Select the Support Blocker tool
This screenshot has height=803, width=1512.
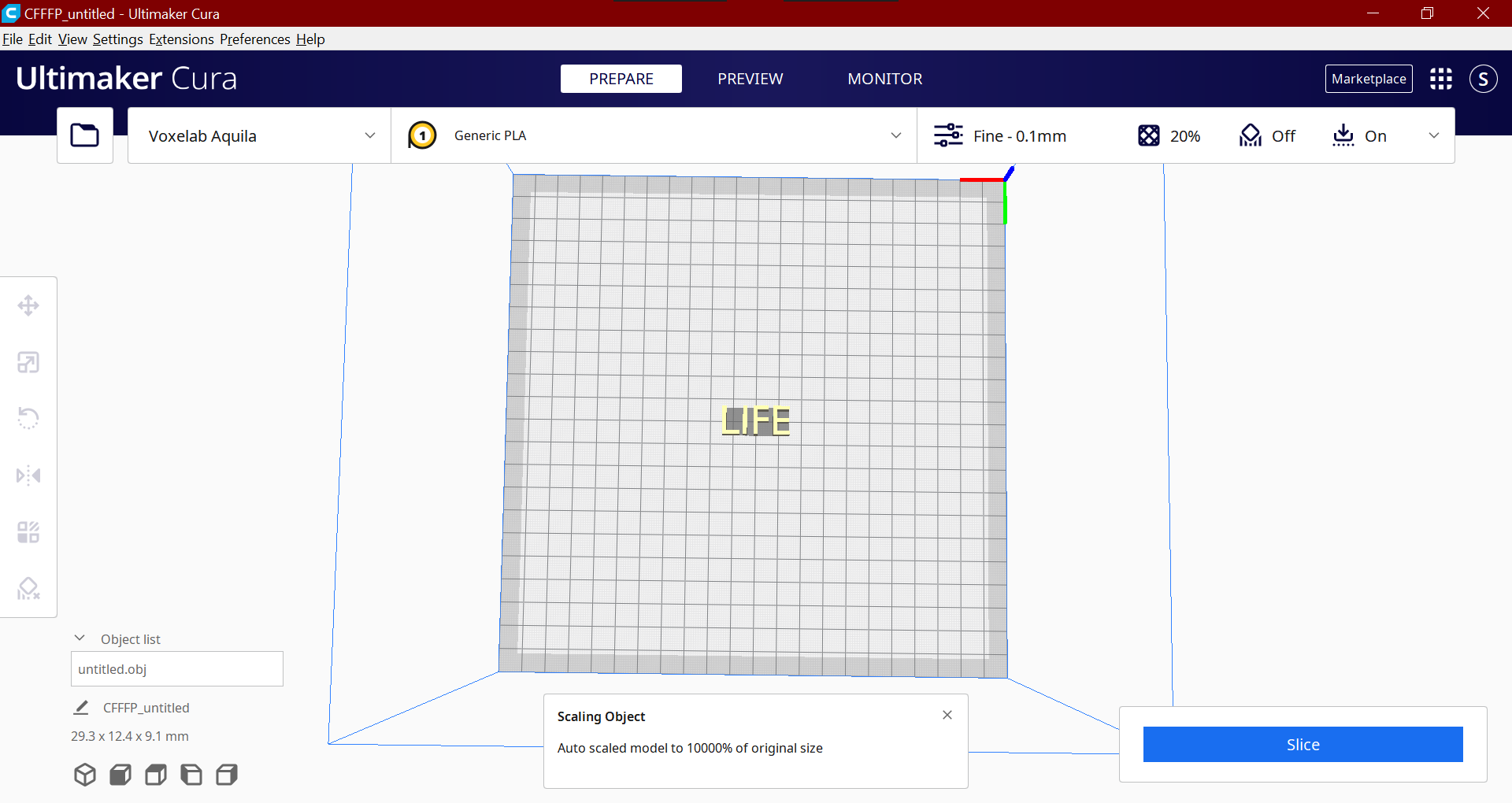click(x=28, y=588)
